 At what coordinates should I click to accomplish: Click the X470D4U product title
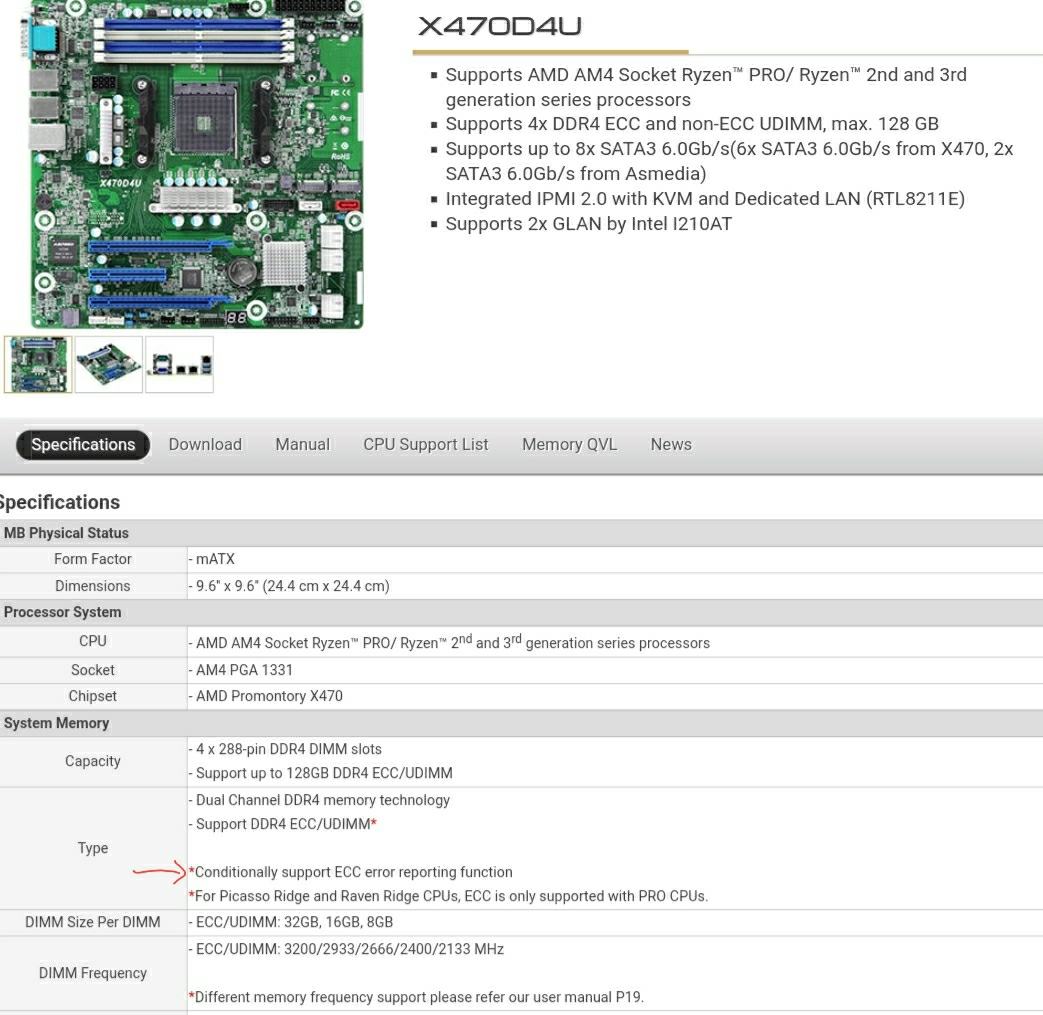[x=500, y=27]
